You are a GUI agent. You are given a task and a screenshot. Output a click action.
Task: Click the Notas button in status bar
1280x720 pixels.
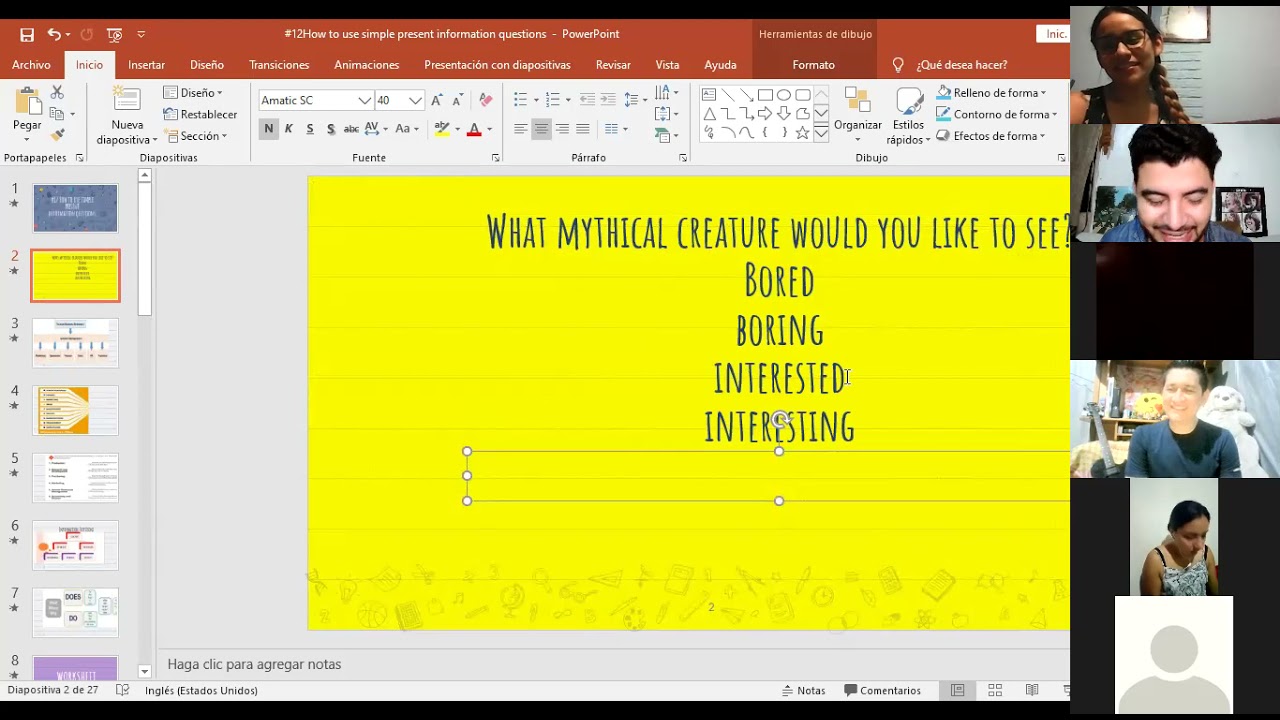(x=803, y=690)
